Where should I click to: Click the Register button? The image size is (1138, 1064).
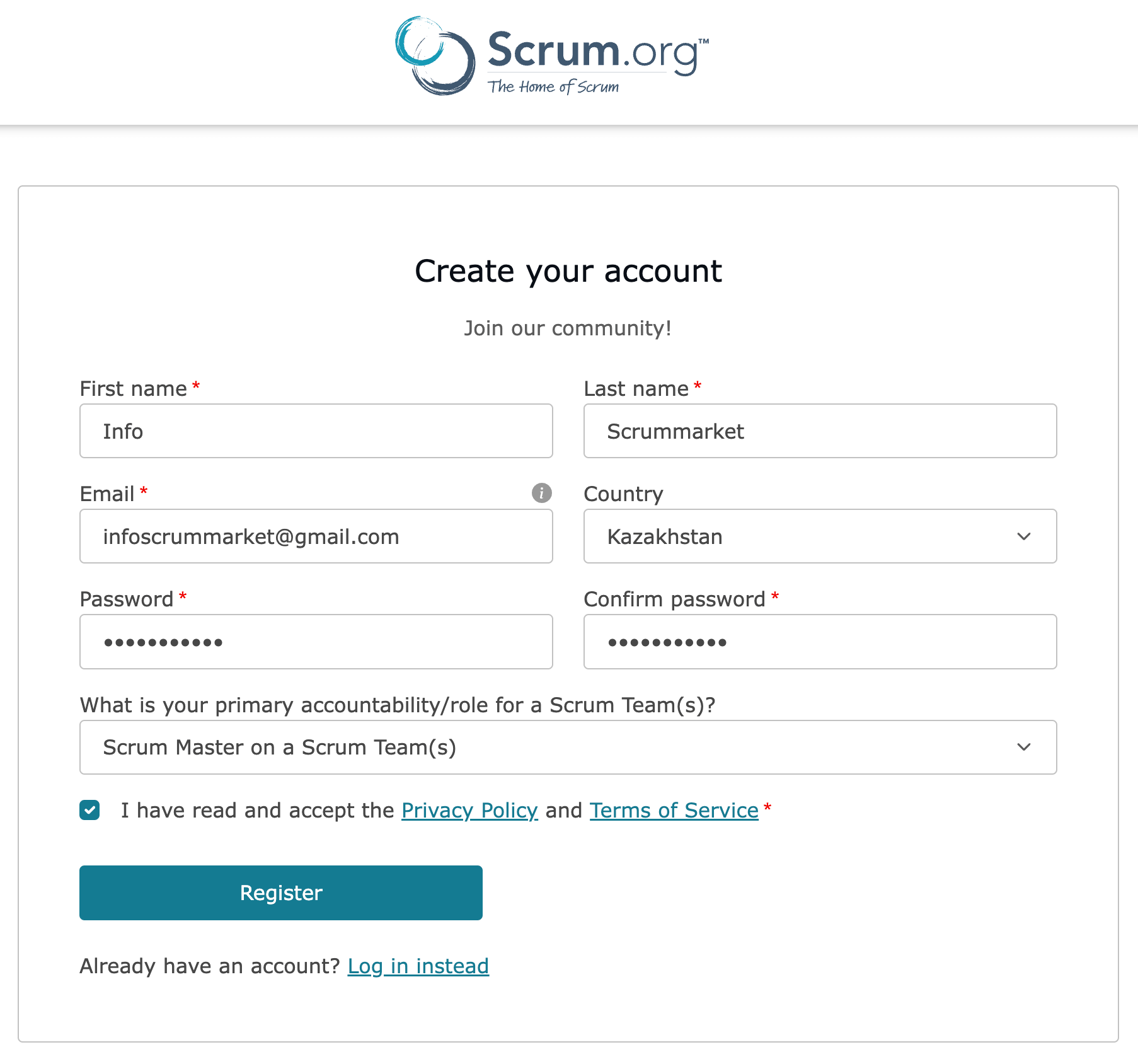(280, 893)
